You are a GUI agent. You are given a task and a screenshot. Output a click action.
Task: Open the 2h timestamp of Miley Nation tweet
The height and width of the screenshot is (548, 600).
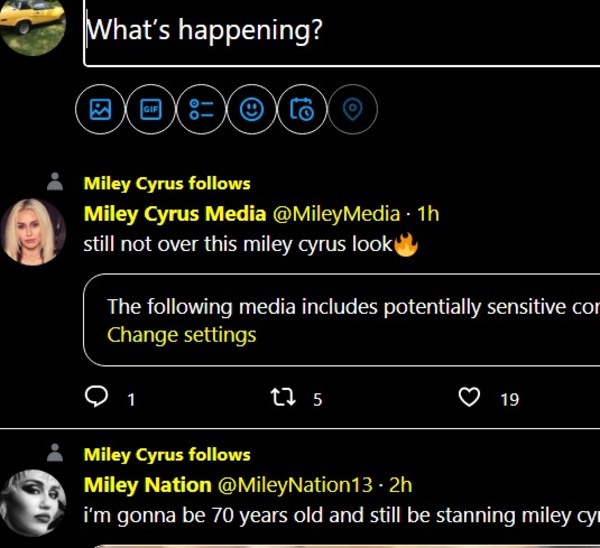click(400, 485)
